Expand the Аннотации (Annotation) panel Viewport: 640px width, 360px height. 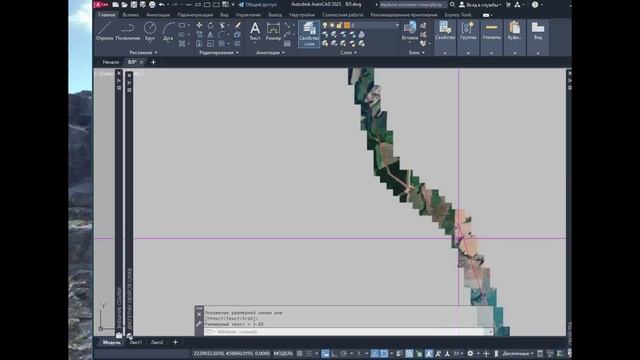coord(270,53)
